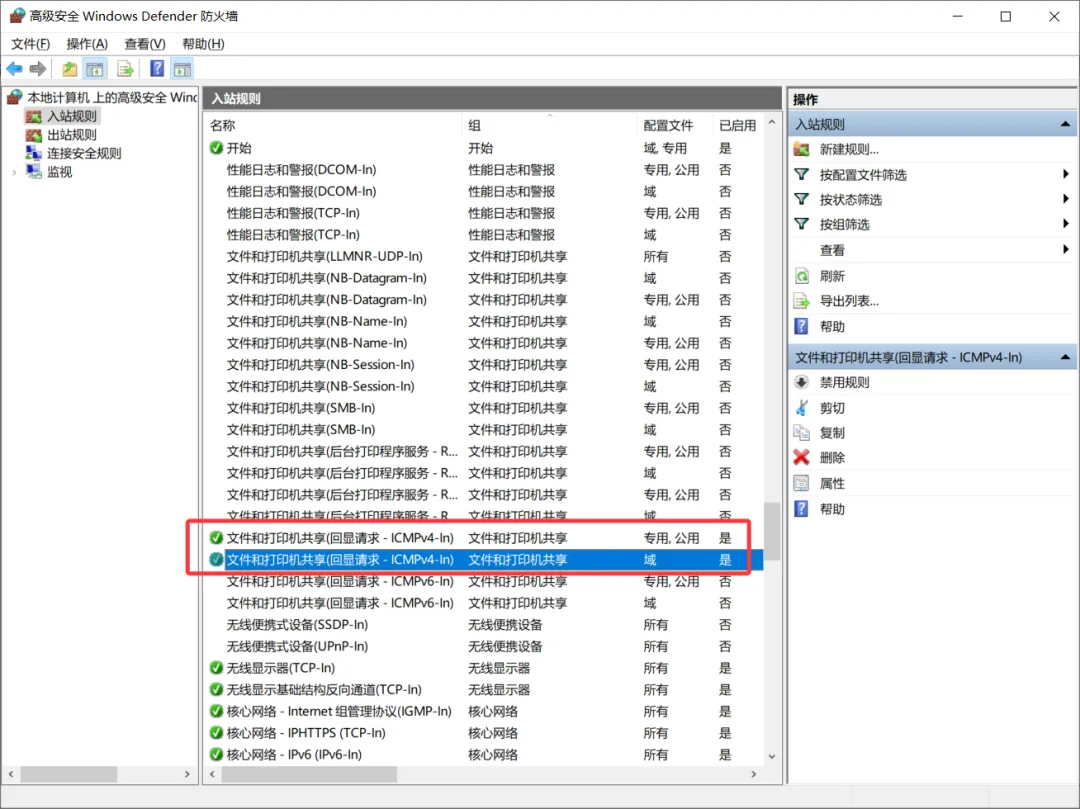Click the Forward arrow toolbar icon
The image size is (1080, 809).
[x=38, y=69]
